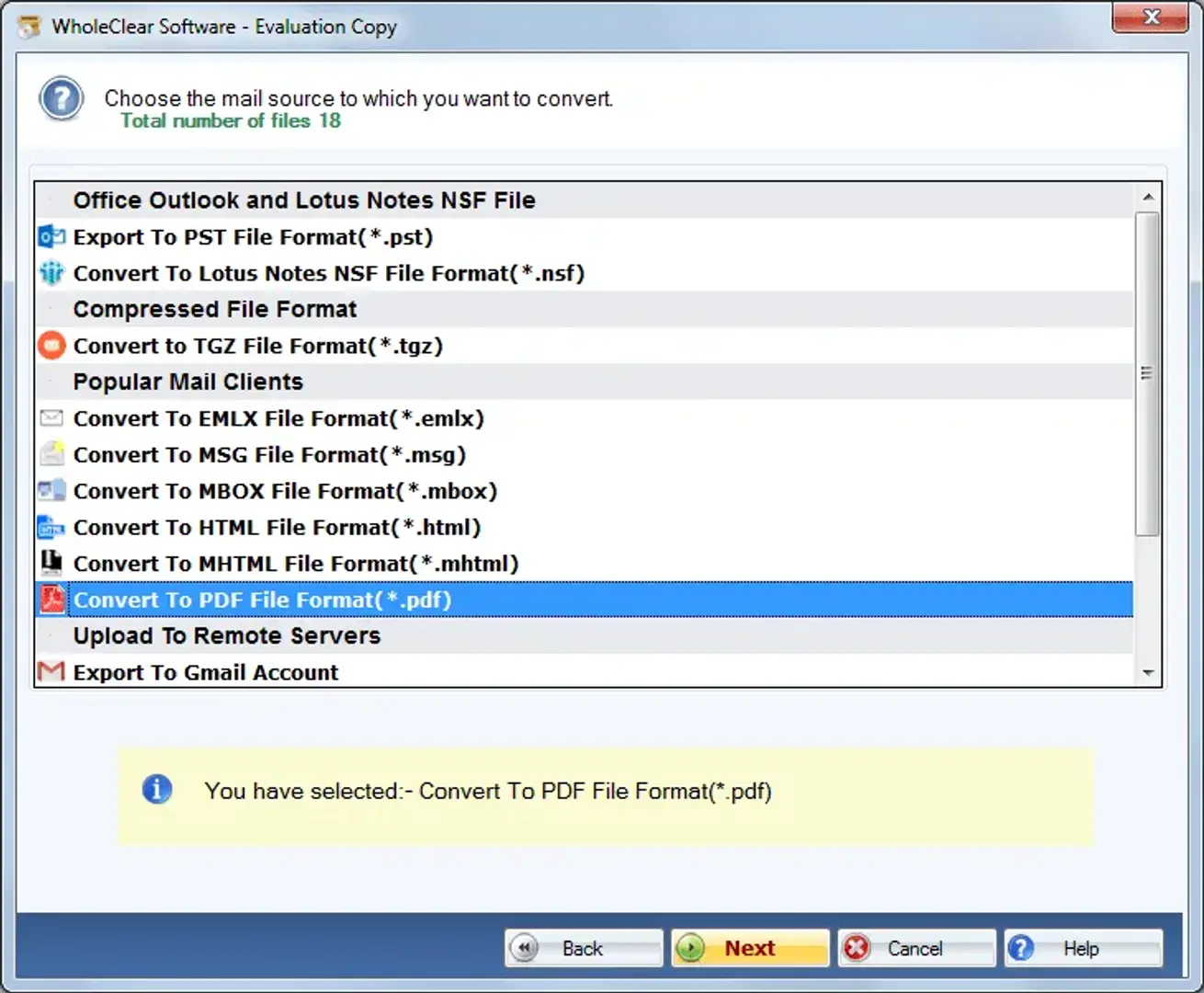Click the MSG file format icon

(x=51, y=454)
